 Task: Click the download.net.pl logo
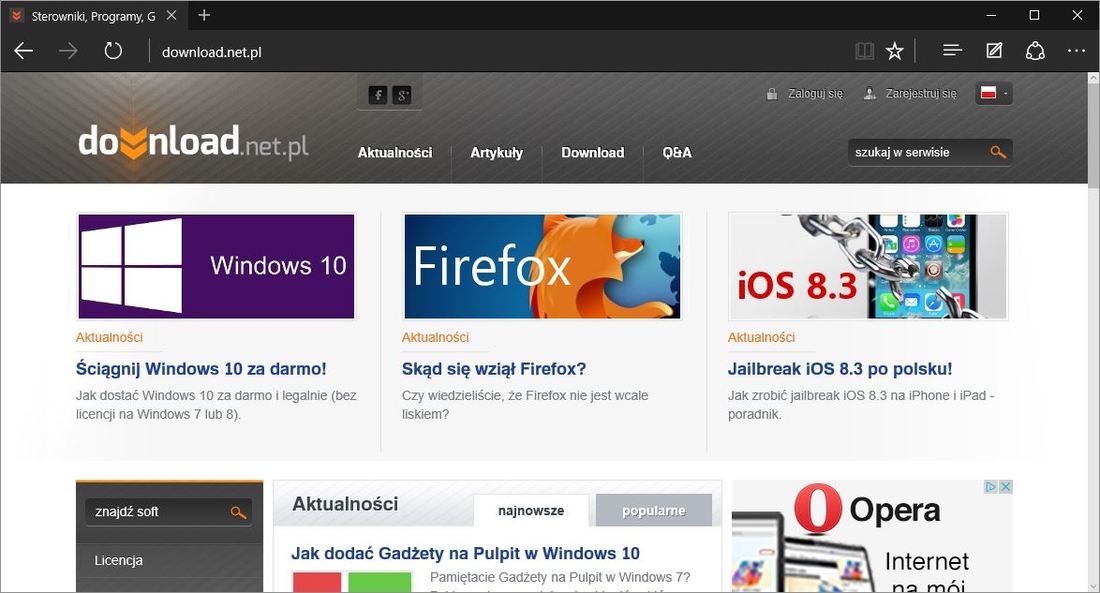click(193, 143)
